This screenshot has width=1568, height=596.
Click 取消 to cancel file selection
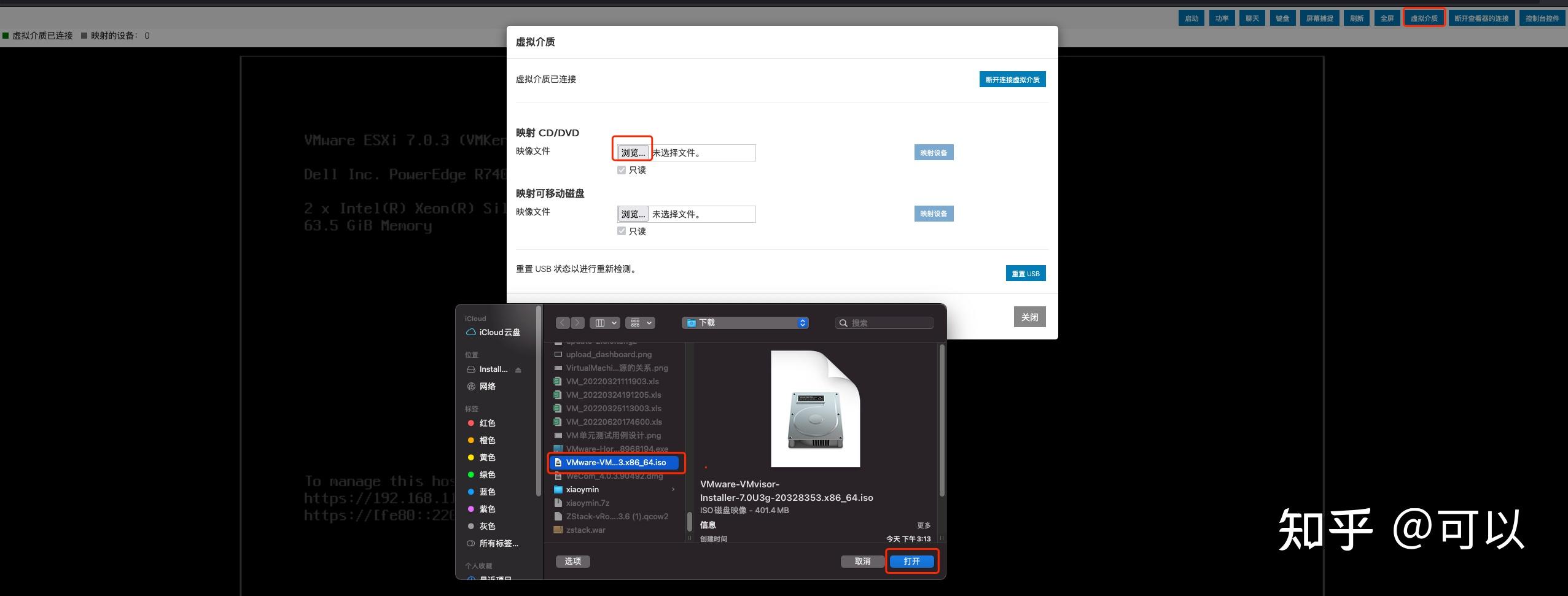click(863, 562)
